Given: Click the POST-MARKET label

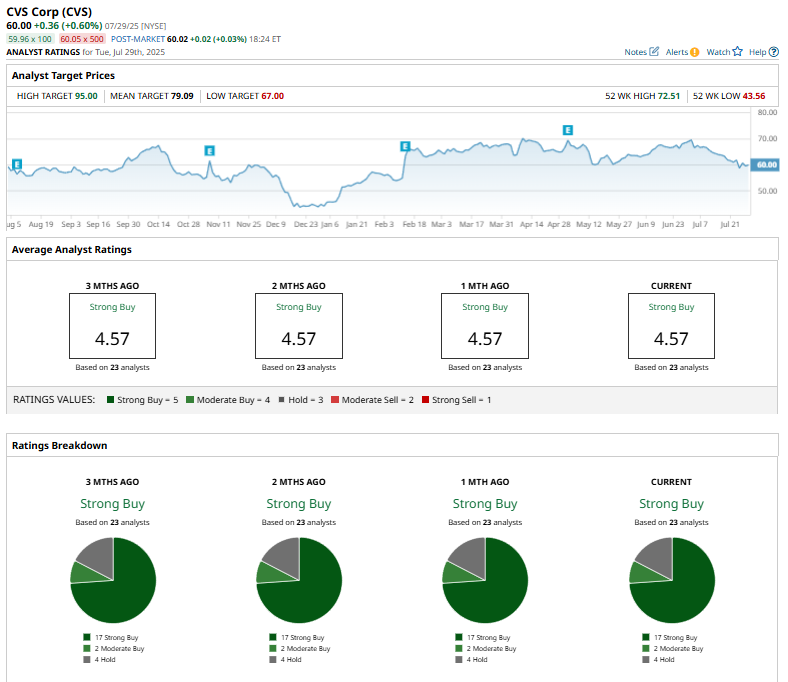Looking at the screenshot, I should click(x=138, y=39).
